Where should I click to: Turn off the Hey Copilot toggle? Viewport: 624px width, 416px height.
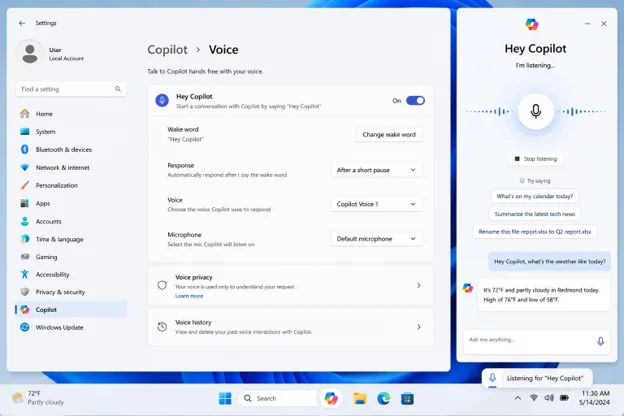pyautogui.click(x=415, y=101)
